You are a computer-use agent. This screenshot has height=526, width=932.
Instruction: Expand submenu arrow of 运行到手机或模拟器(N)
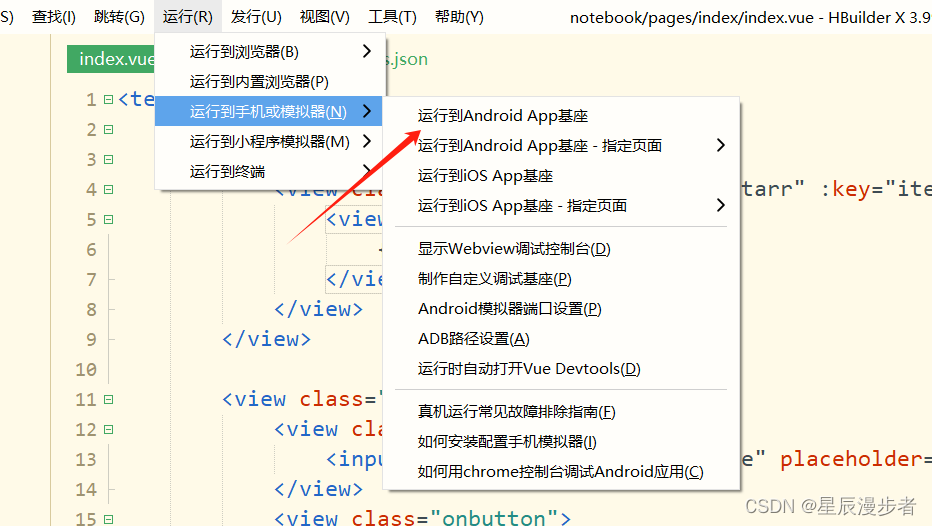(367, 111)
